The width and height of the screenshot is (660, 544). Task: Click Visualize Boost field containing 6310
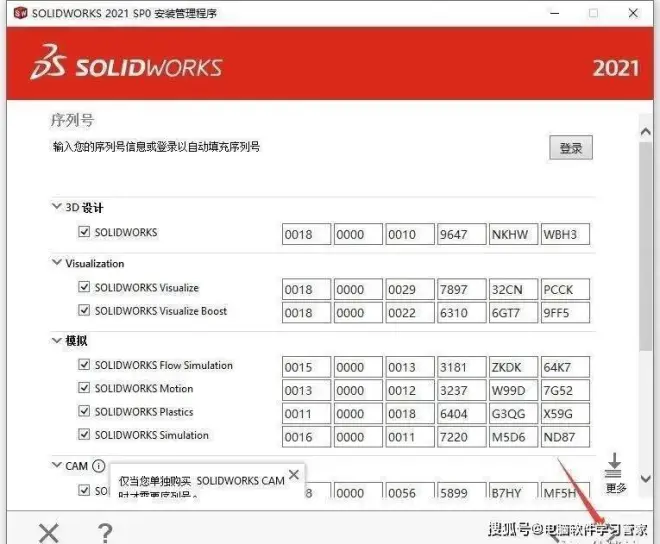[x=461, y=312]
